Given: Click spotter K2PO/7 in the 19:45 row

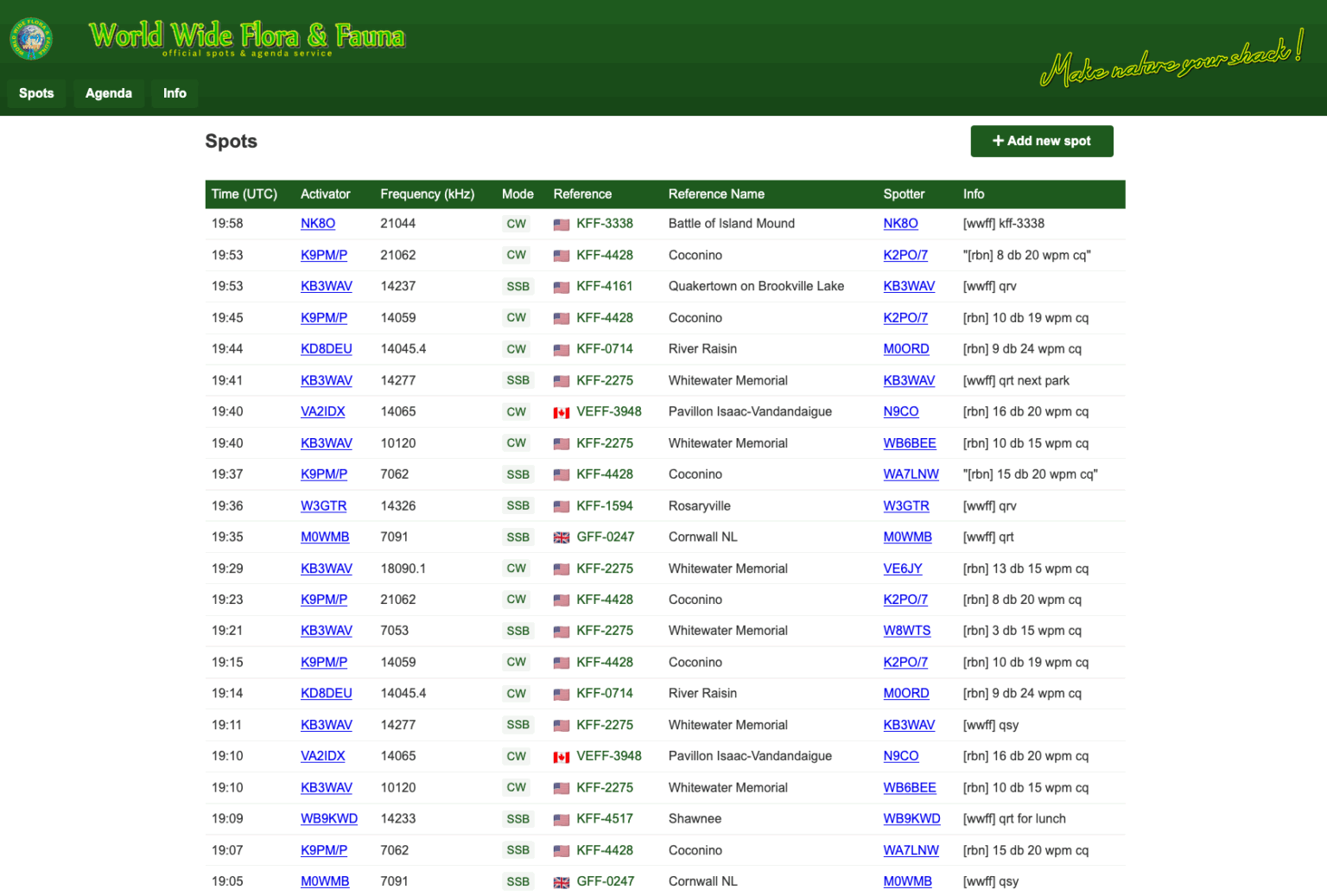Looking at the screenshot, I should click(905, 317).
